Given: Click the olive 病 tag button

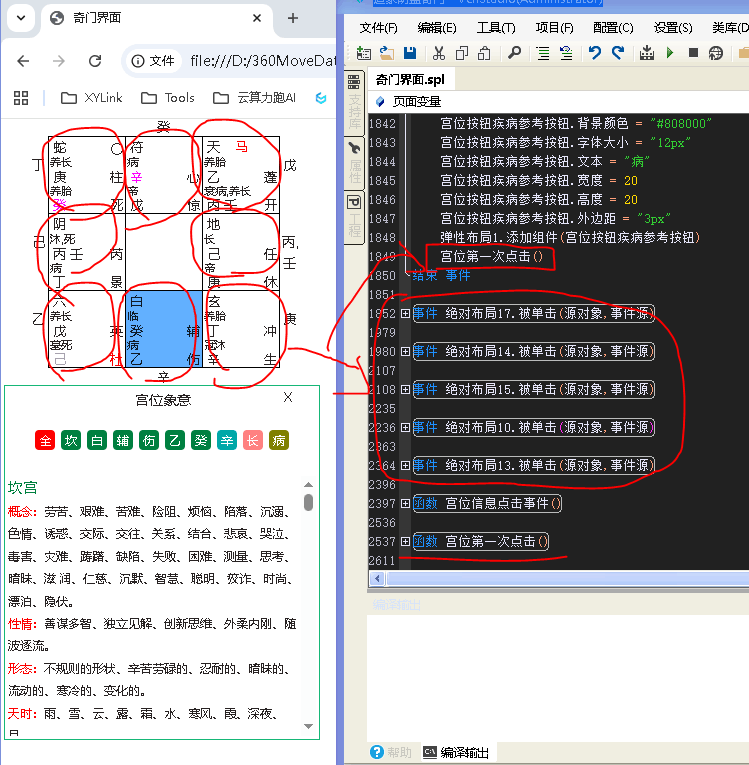Looking at the screenshot, I should [x=279, y=441].
